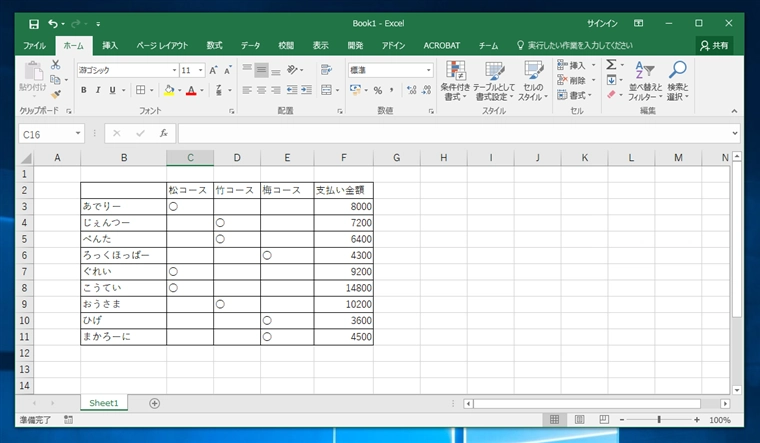Undo the last action
The width and height of the screenshot is (760, 443).
click(x=52, y=24)
